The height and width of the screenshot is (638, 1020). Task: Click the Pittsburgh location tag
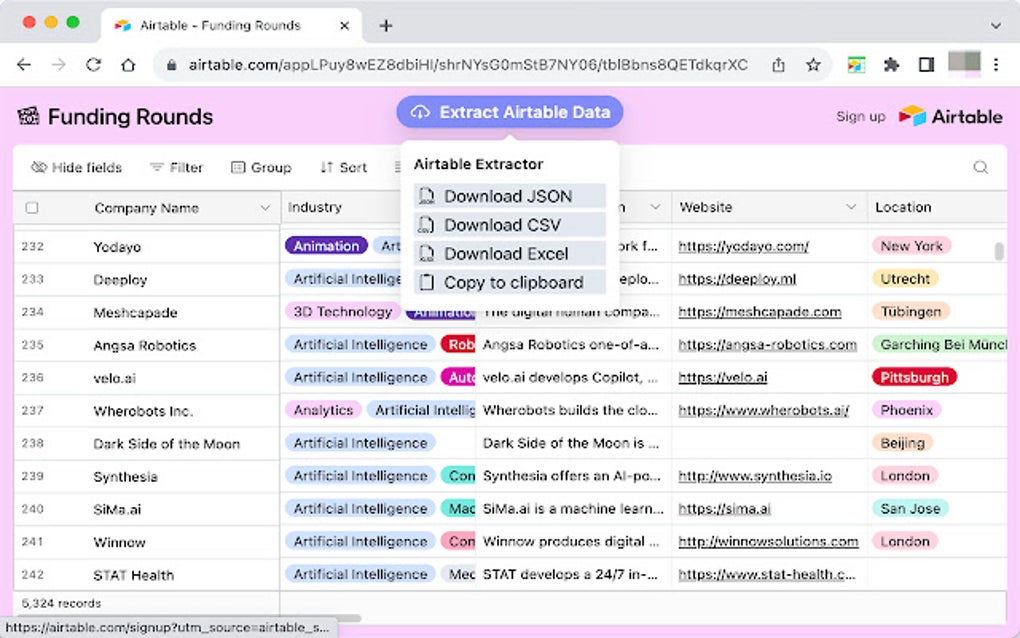913,377
